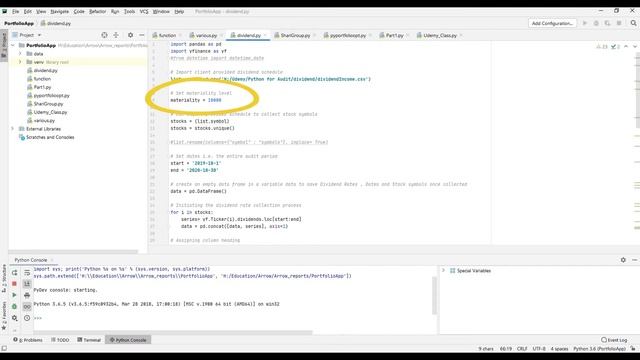This screenshot has height=360, width=640.
Task: Click CRLF line separator in status bar
Action: point(522,349)
